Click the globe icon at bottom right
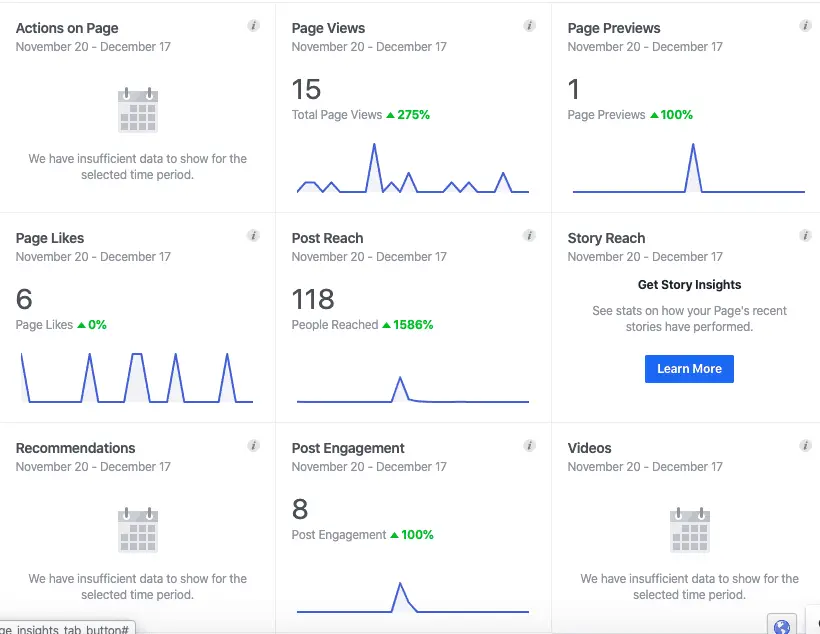The width and height of the screenshot is (820, 634). tap(782, 626)
